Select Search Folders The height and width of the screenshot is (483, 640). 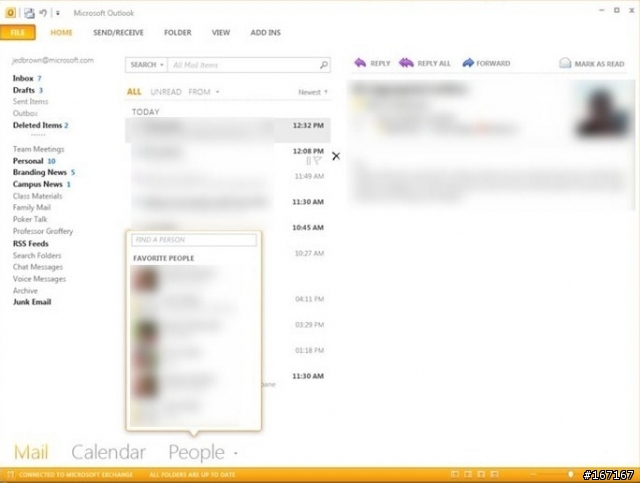coord(37,255)
